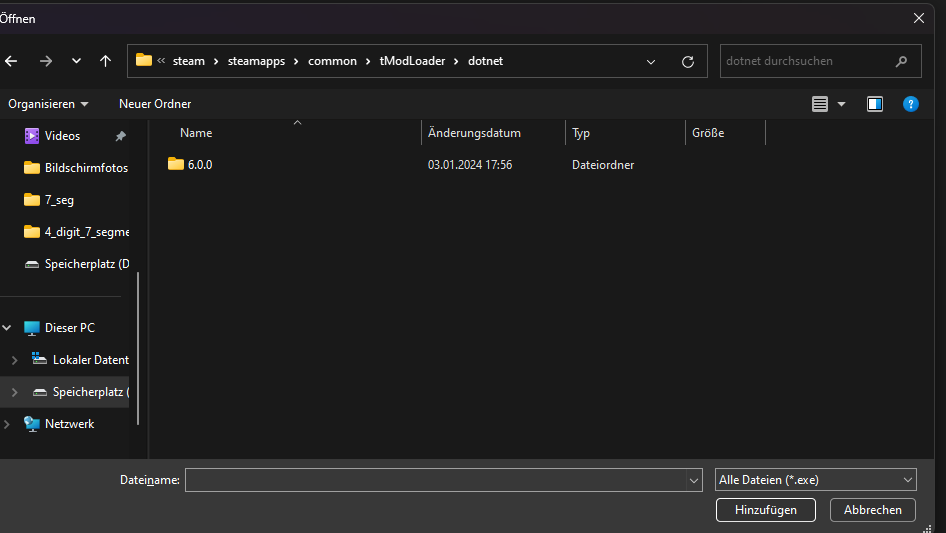Click the Dateiordner type cell

603,165
